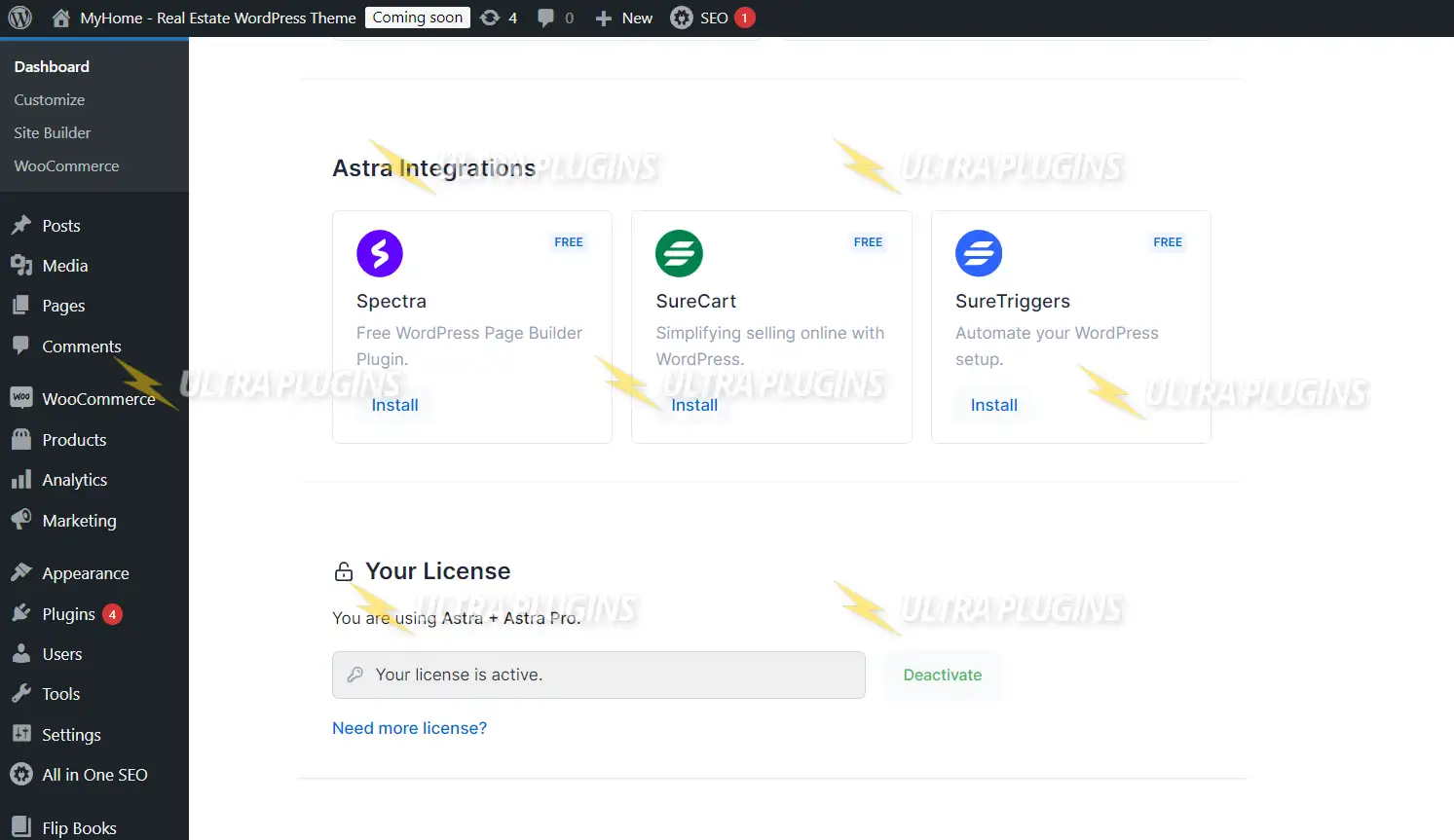The image size is (1454, 840).
Task: Install the SureCart plugin
Action: (694, 405)
